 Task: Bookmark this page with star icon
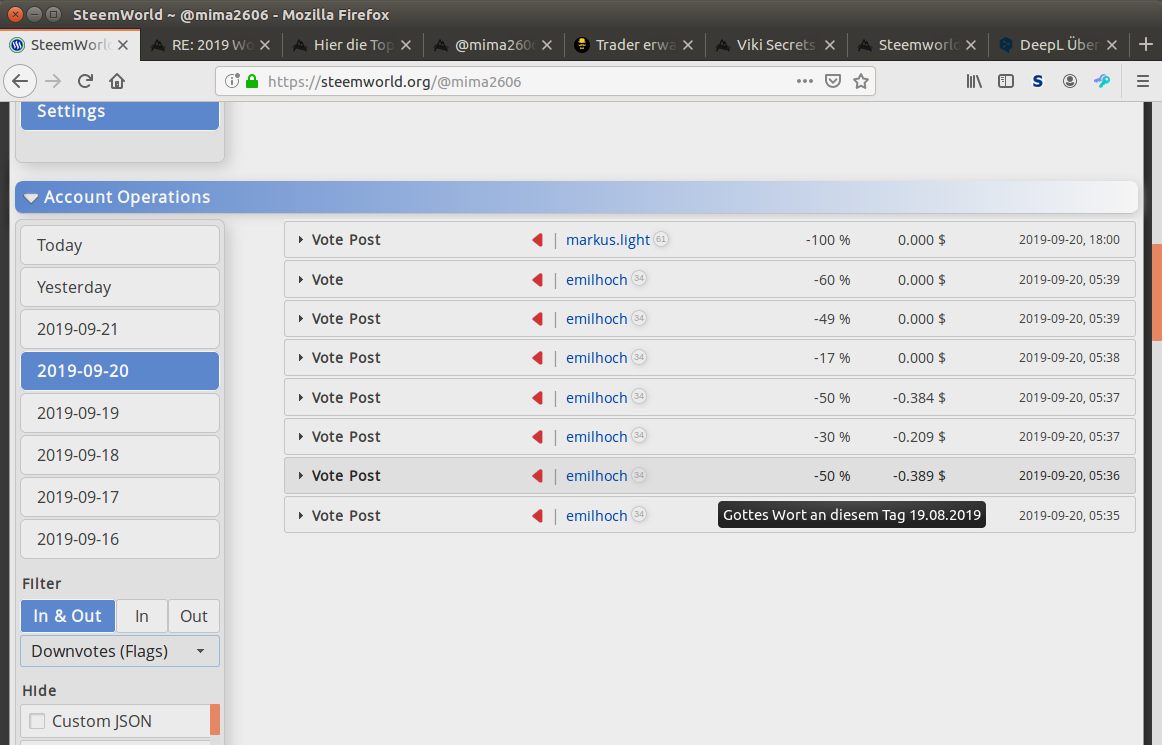[860, 81]
